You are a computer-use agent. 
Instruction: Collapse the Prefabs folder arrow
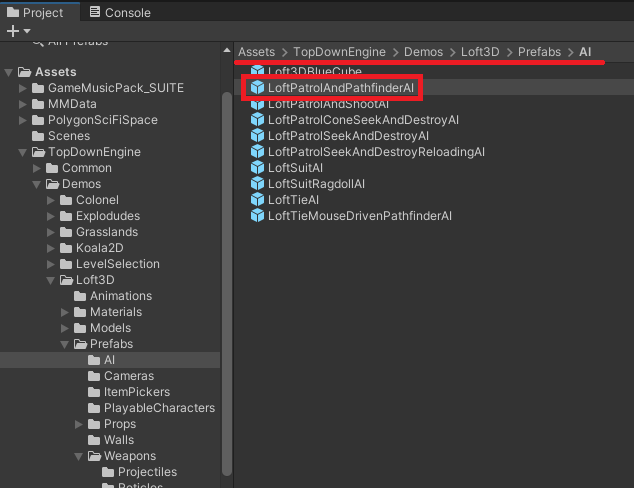tap(65, 344)
